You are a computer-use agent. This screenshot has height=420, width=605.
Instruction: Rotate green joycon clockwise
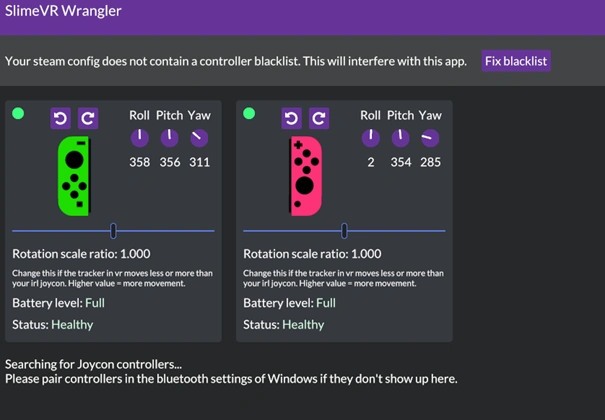88,119
